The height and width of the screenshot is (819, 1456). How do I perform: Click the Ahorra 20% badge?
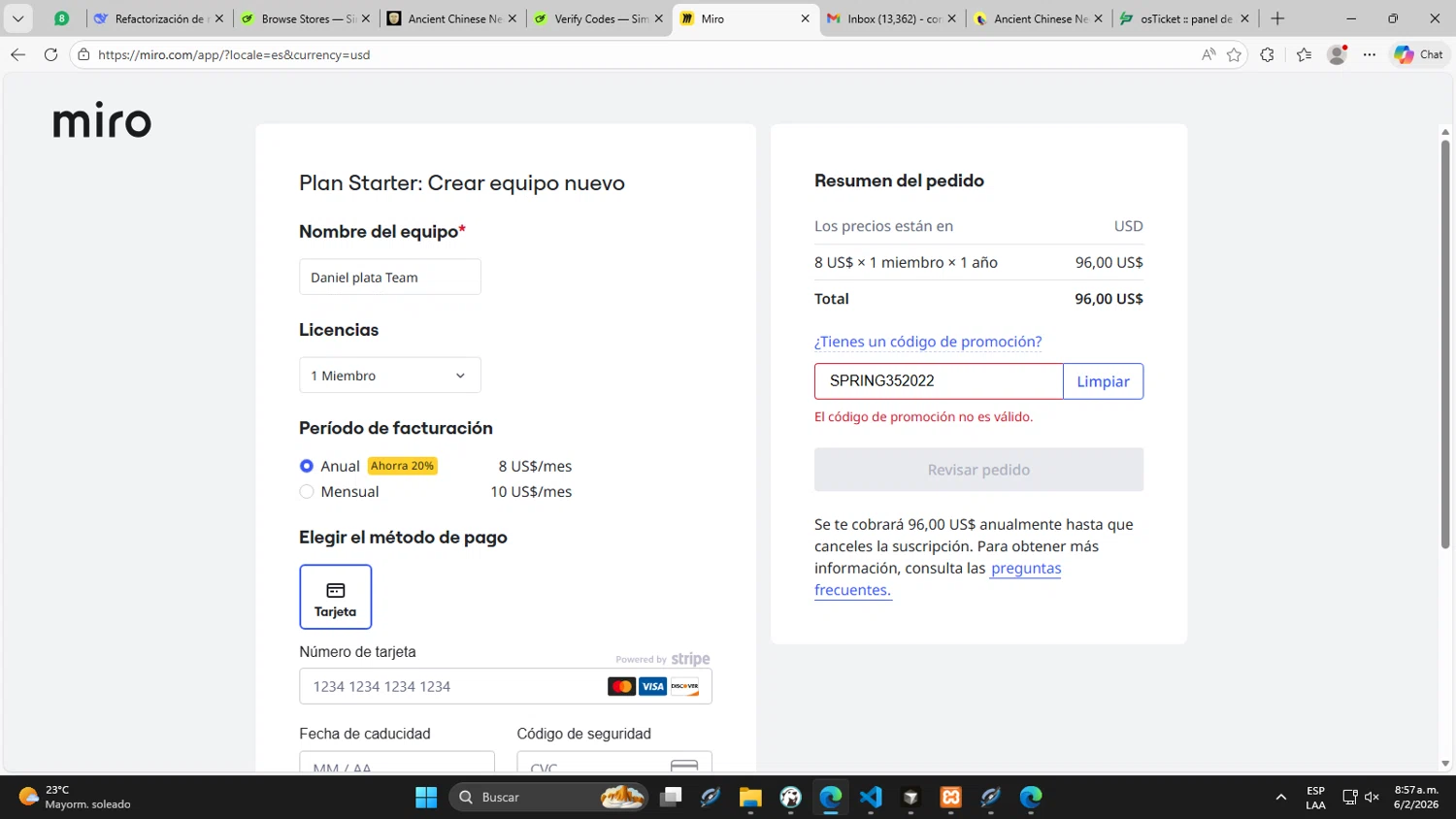click(403, 466)
